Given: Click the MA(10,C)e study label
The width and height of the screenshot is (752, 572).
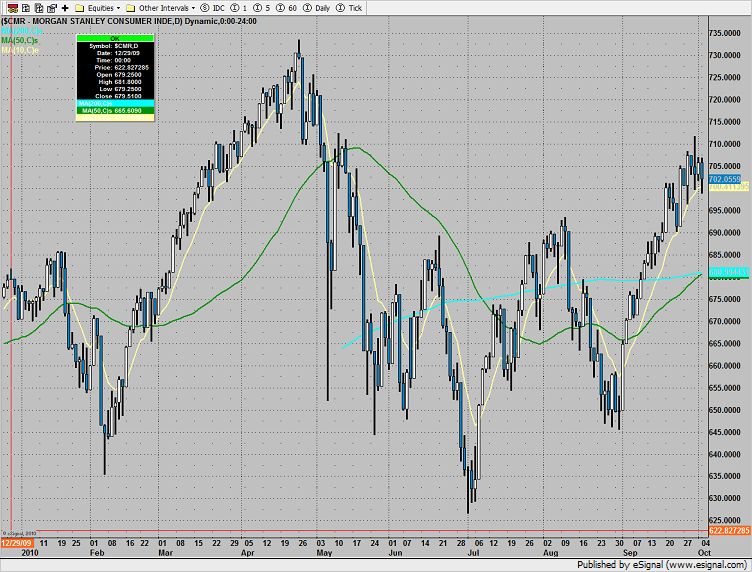Looking at the screenshot, I should coord(20,50).
